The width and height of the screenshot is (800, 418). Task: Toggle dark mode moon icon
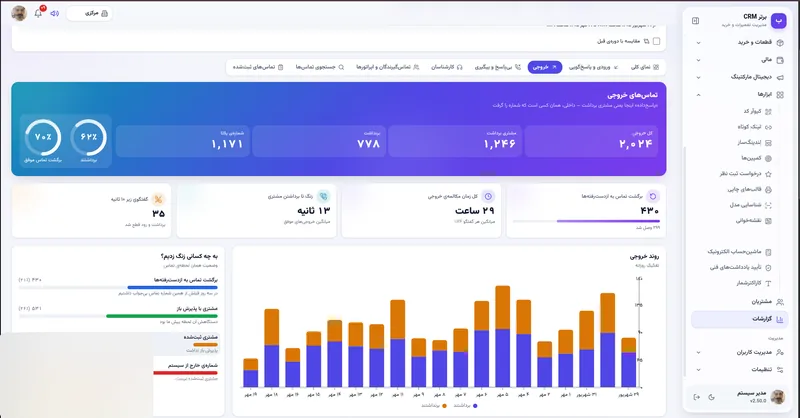[712, 397]
